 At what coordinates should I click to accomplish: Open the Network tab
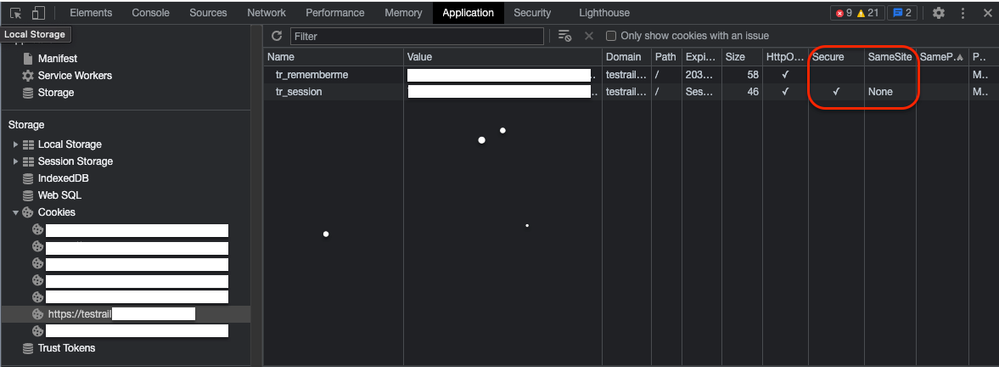click(x=266, y=13)
